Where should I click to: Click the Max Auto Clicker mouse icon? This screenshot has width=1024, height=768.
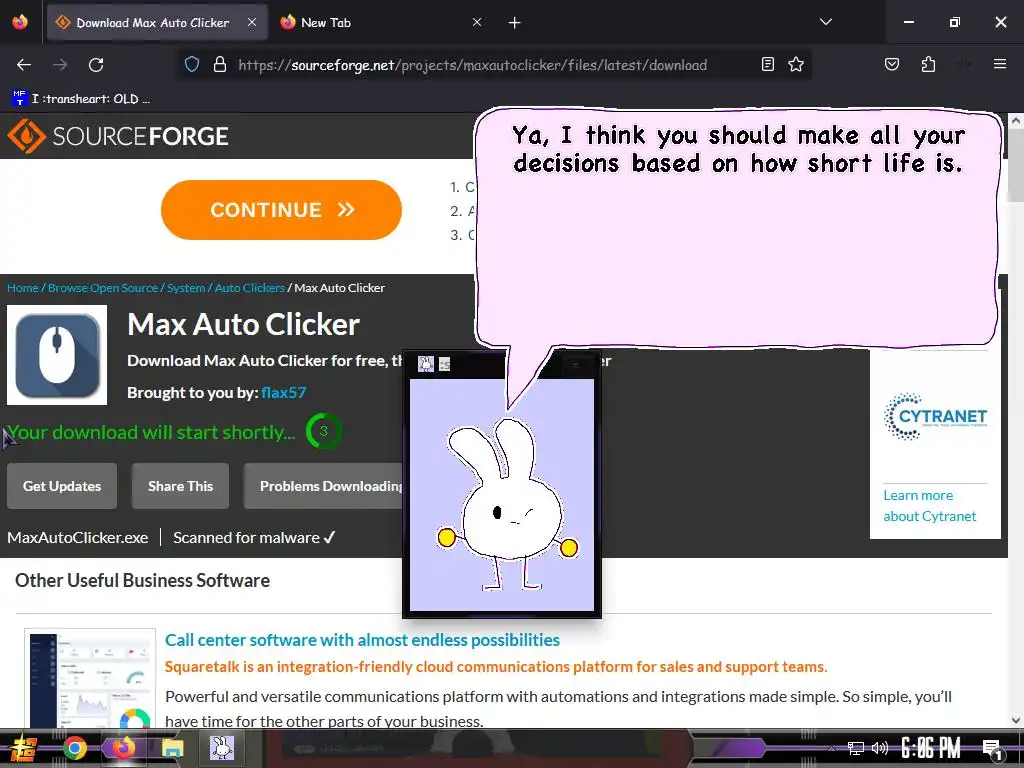57,355
